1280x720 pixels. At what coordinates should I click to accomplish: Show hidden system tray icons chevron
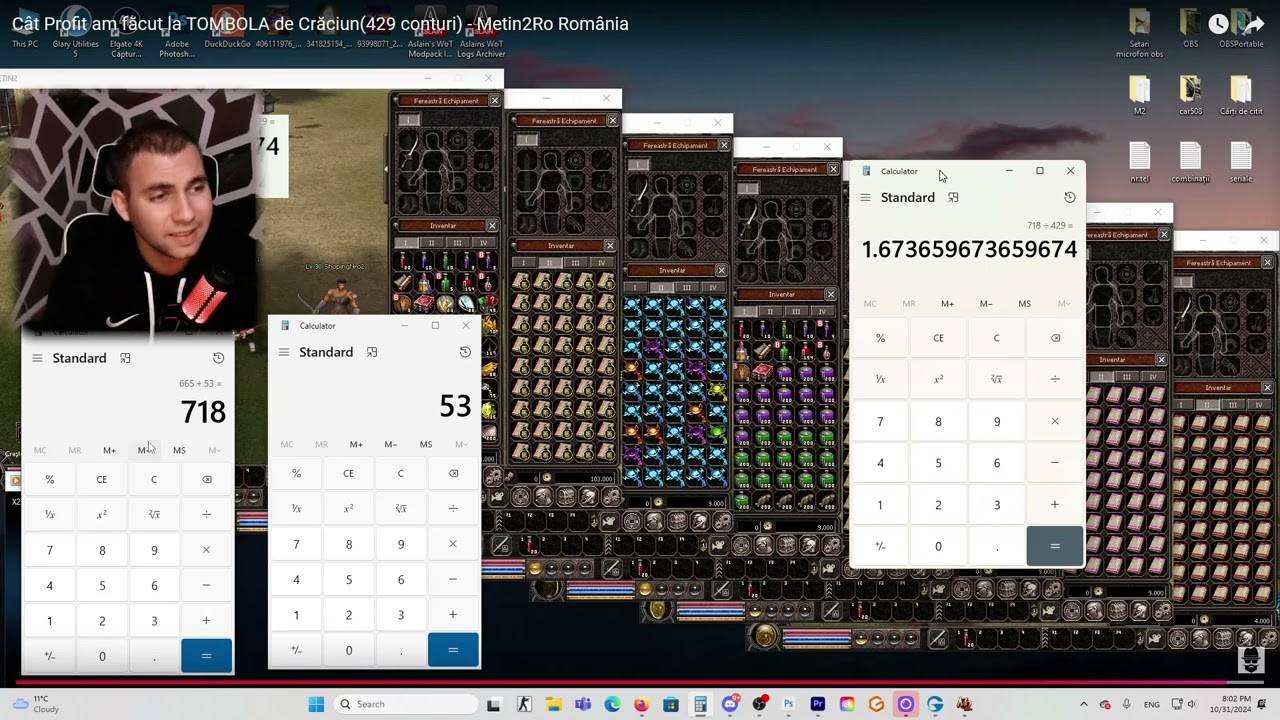[1086, 704]
